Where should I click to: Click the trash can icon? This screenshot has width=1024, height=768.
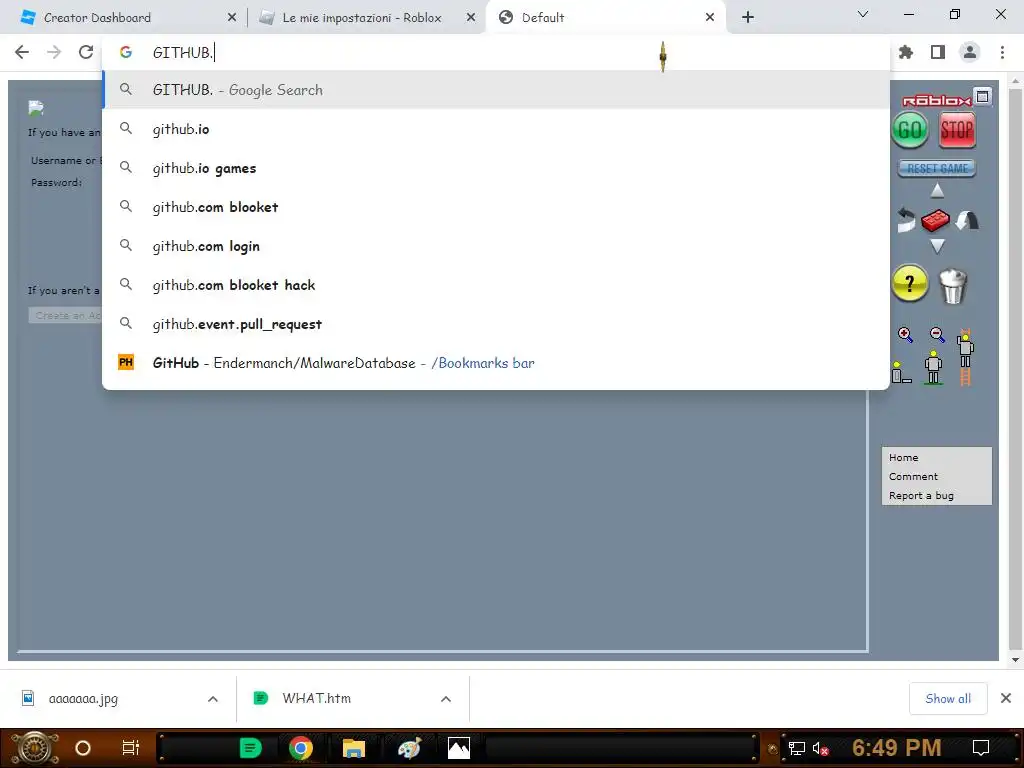(953, 286)
